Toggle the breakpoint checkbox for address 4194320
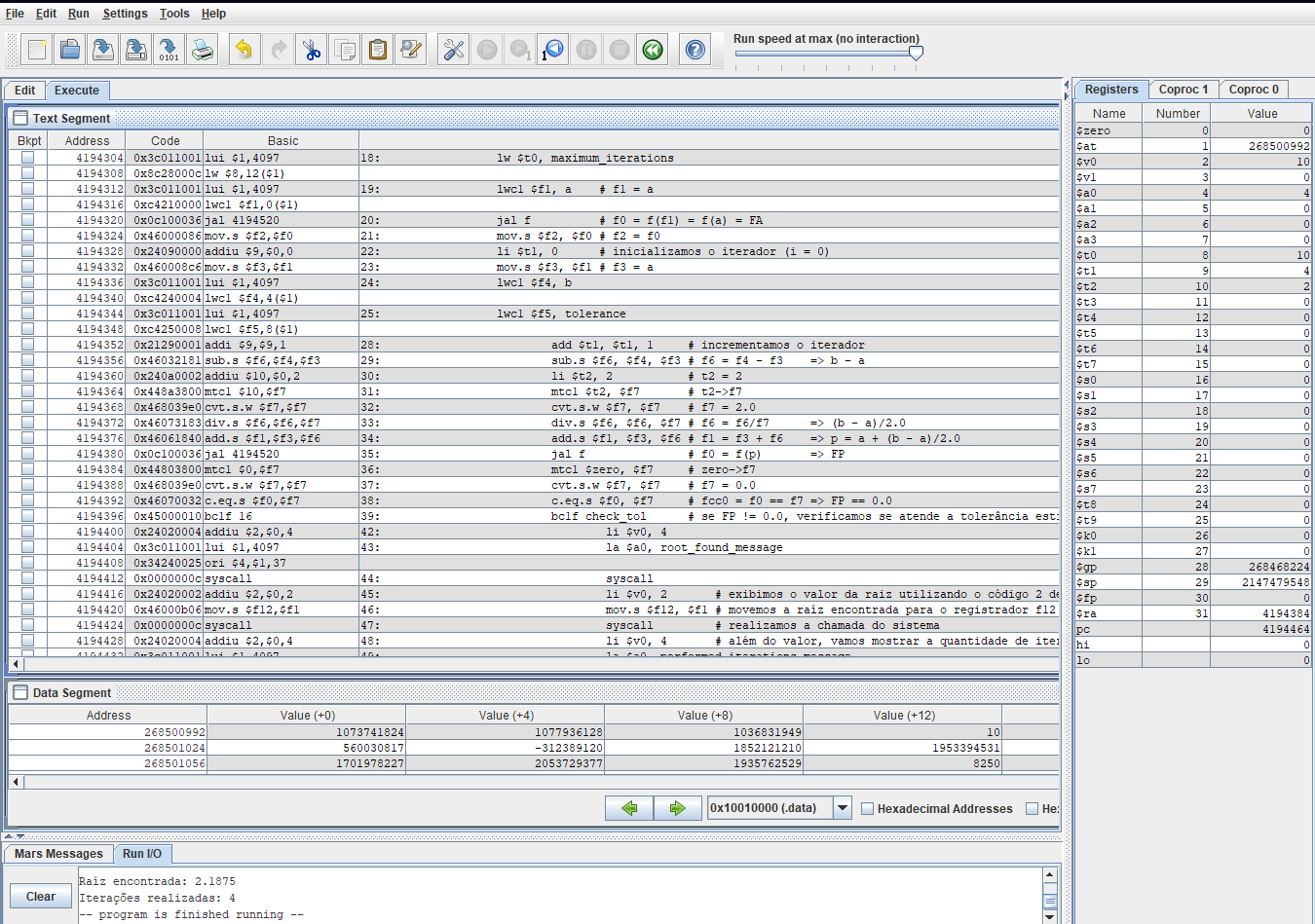The width and height of the screenshot is (1315, 924). pos(28,220)
